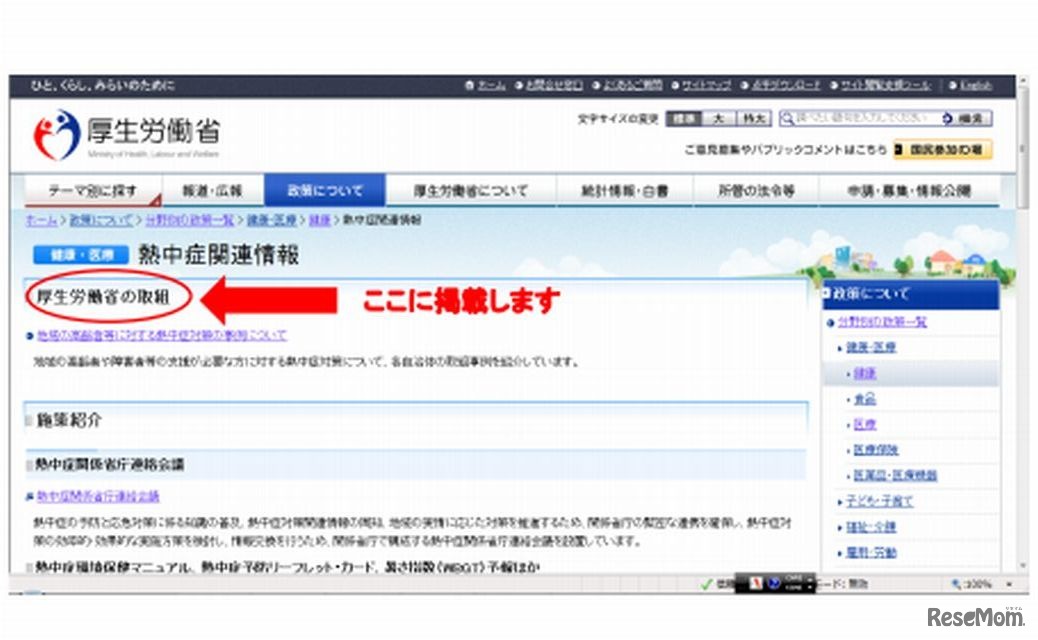Open the PDF icon beside 熱中症関係省庁連絡会議
This screenshot has width=1038, height=640.
click(x=28, y=494)
